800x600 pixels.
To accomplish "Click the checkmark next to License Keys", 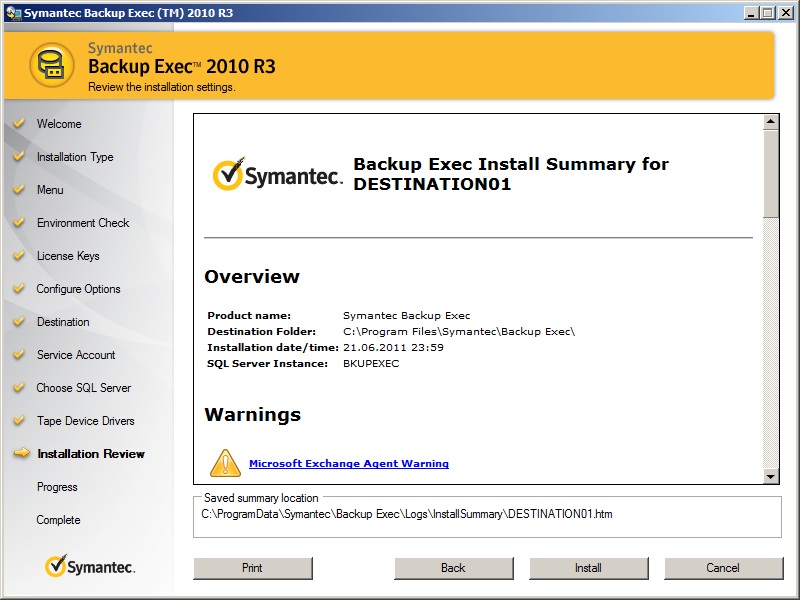I will tap(18, 256).
